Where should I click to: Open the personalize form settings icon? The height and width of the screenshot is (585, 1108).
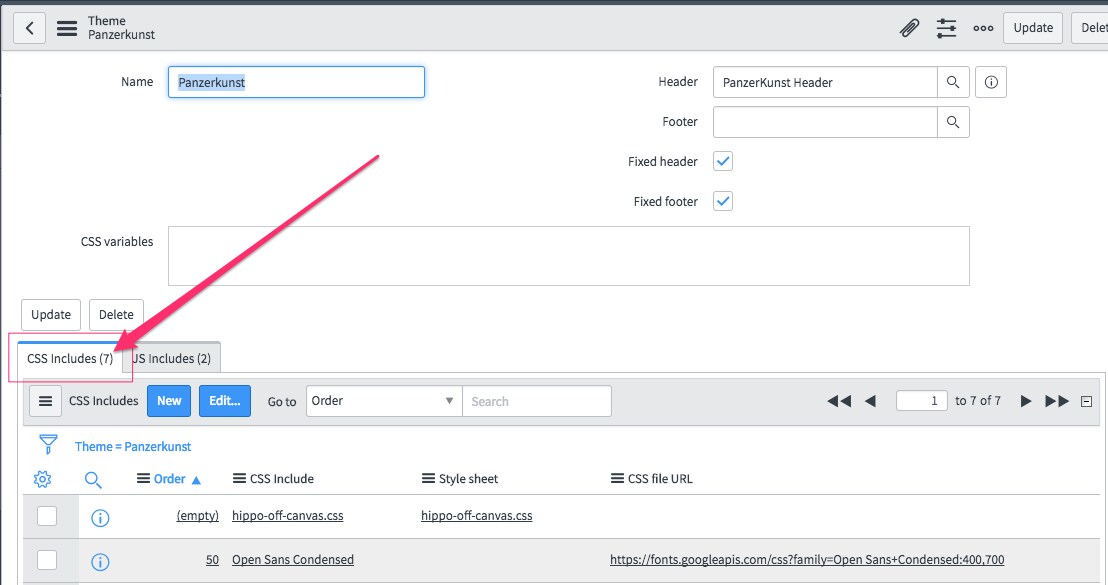[946, 28]
